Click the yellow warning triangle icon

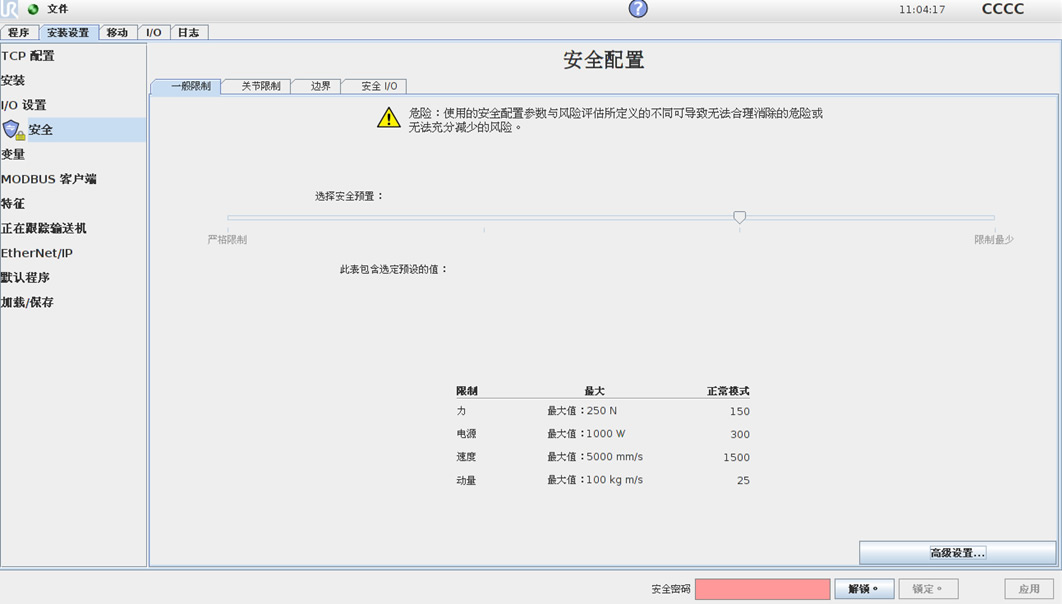[x=389, y=118]
